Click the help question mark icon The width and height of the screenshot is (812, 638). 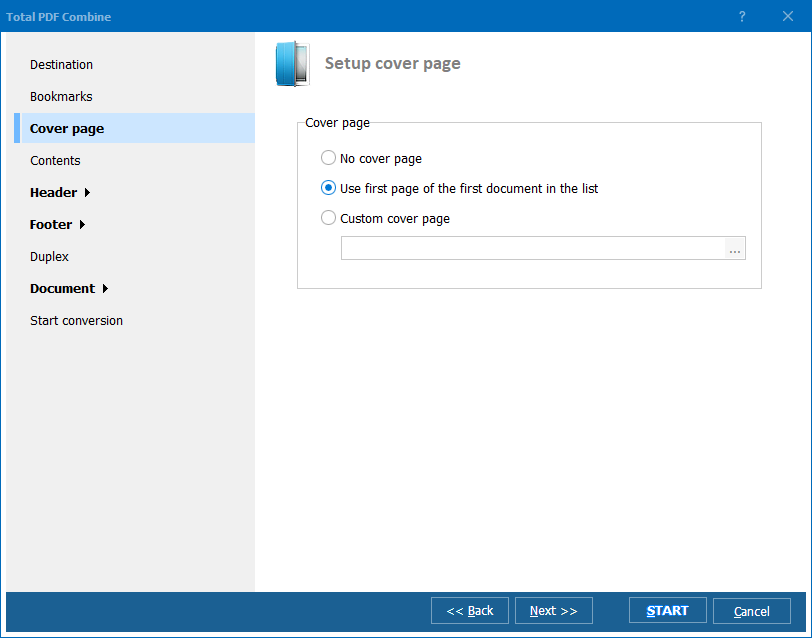tap(742, 17)
